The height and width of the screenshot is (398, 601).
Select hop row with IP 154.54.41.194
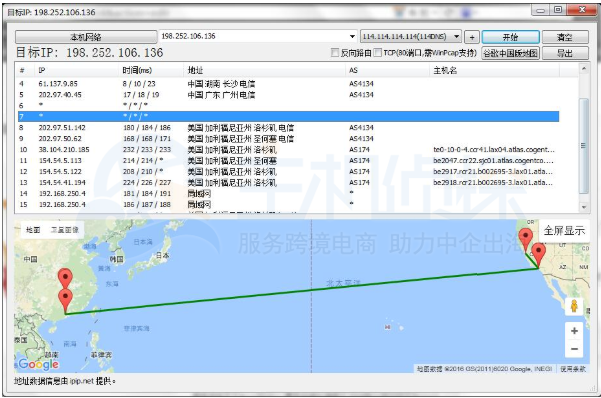(288, 183)
